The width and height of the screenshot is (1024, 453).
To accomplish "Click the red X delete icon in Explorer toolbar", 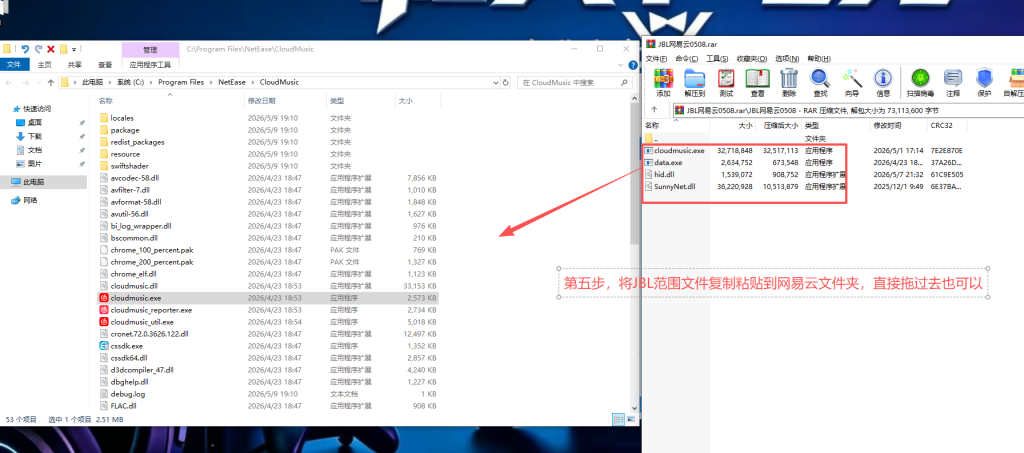I will 51,49.
